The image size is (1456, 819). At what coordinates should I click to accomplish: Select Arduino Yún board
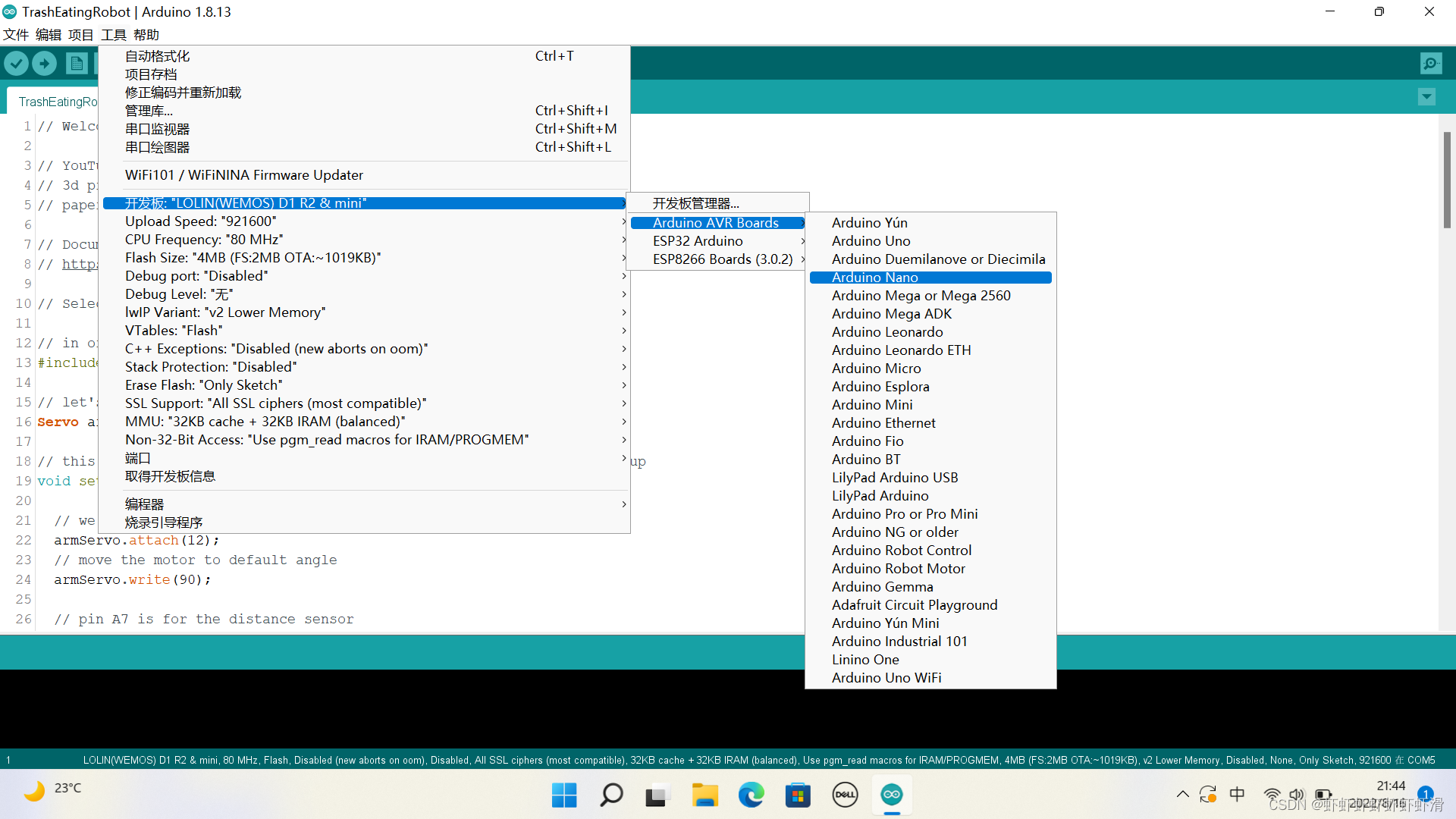click(x=930, y=223)
